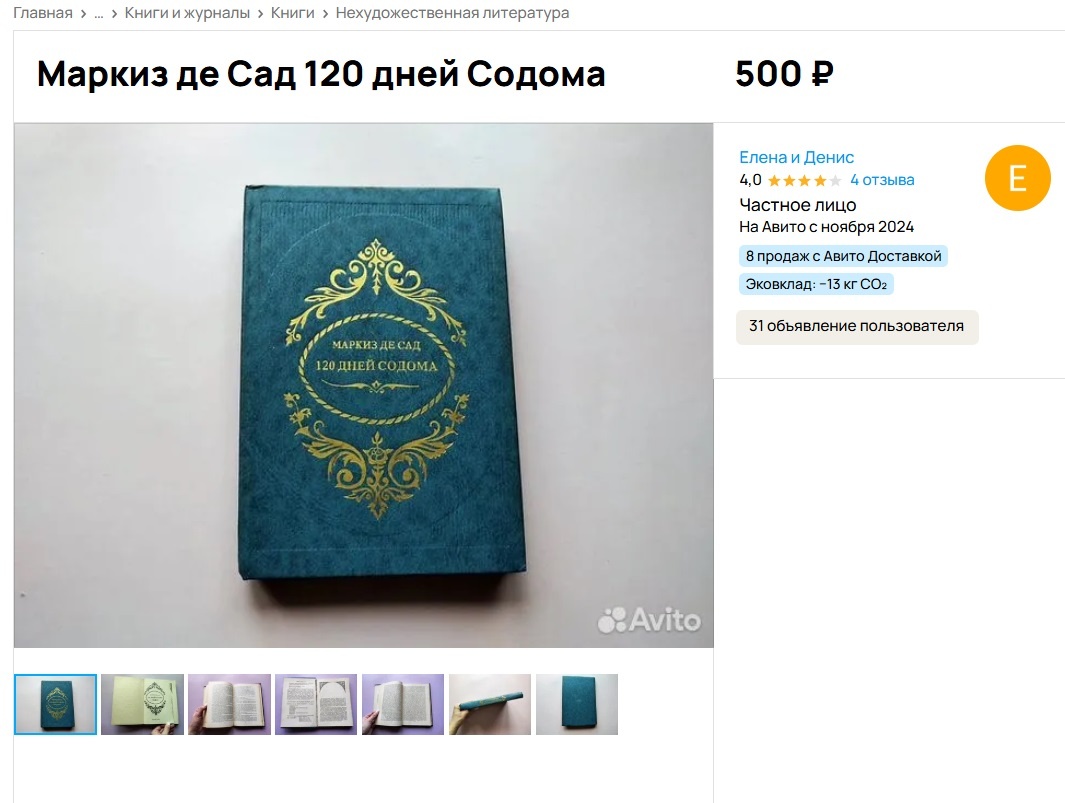The height and width of the screenshot is (803, 1065).
Task: Click the orange seller avatar with letter E
Action: pos(1017,178)
